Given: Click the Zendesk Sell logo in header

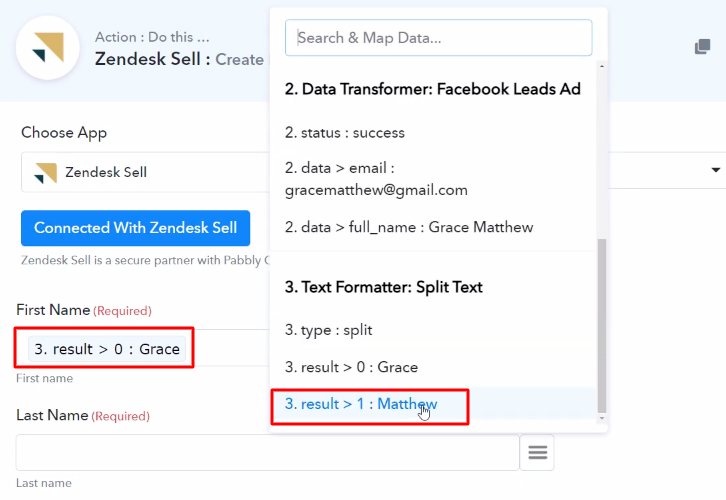Looking at the screenshot, I should [x=48, y=48].
